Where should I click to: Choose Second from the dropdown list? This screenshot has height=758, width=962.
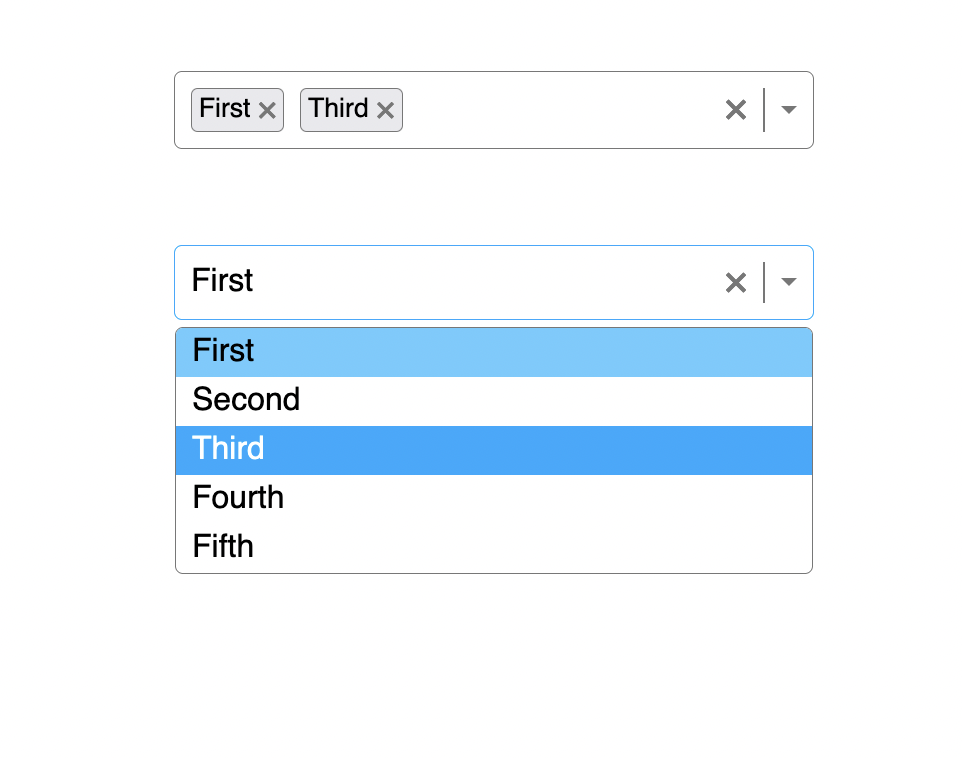[494, 401]
